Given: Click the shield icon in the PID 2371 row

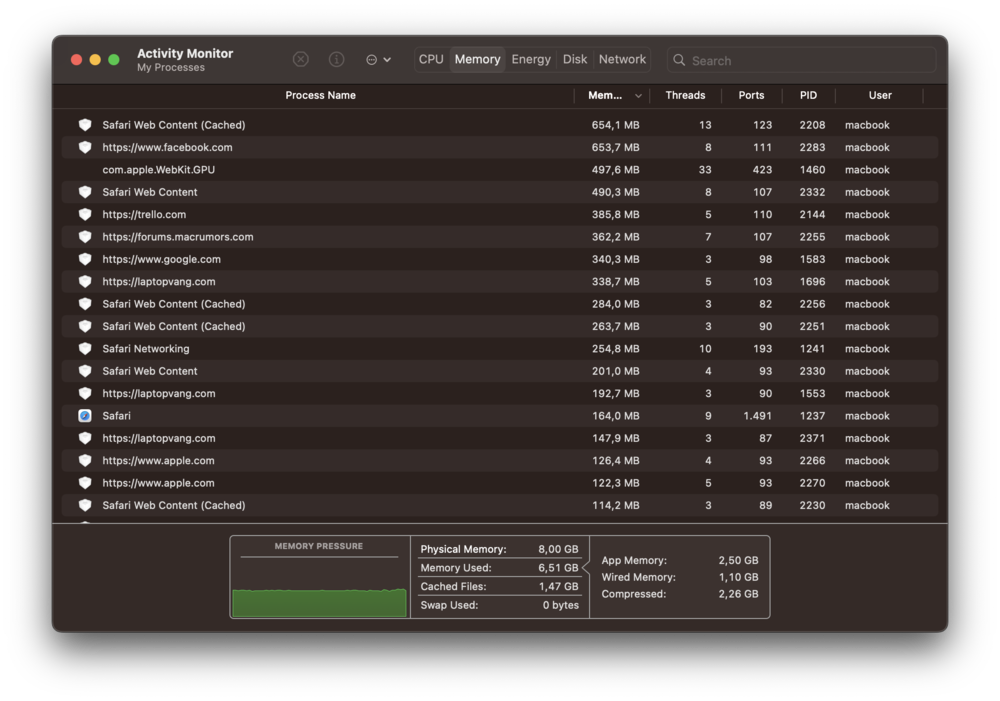Looking at the screenshot, I should 85,438.
